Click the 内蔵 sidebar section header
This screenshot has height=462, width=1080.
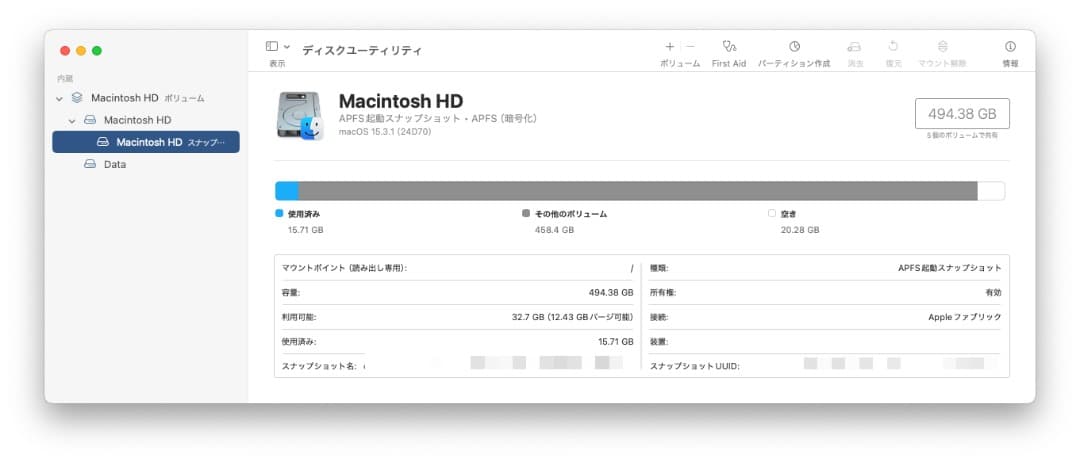pos(65,79)
